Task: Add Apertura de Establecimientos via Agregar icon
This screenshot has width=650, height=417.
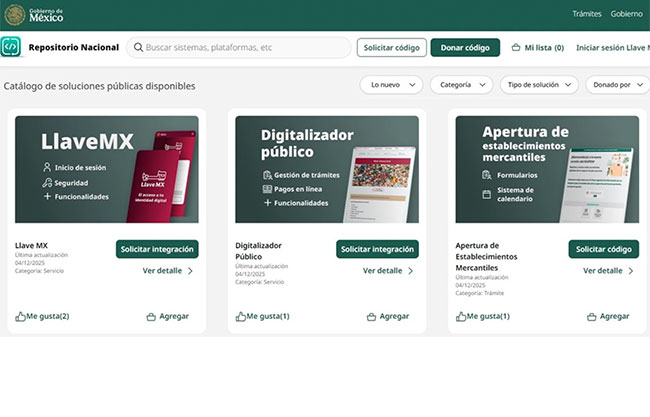Action: (592, 316)
